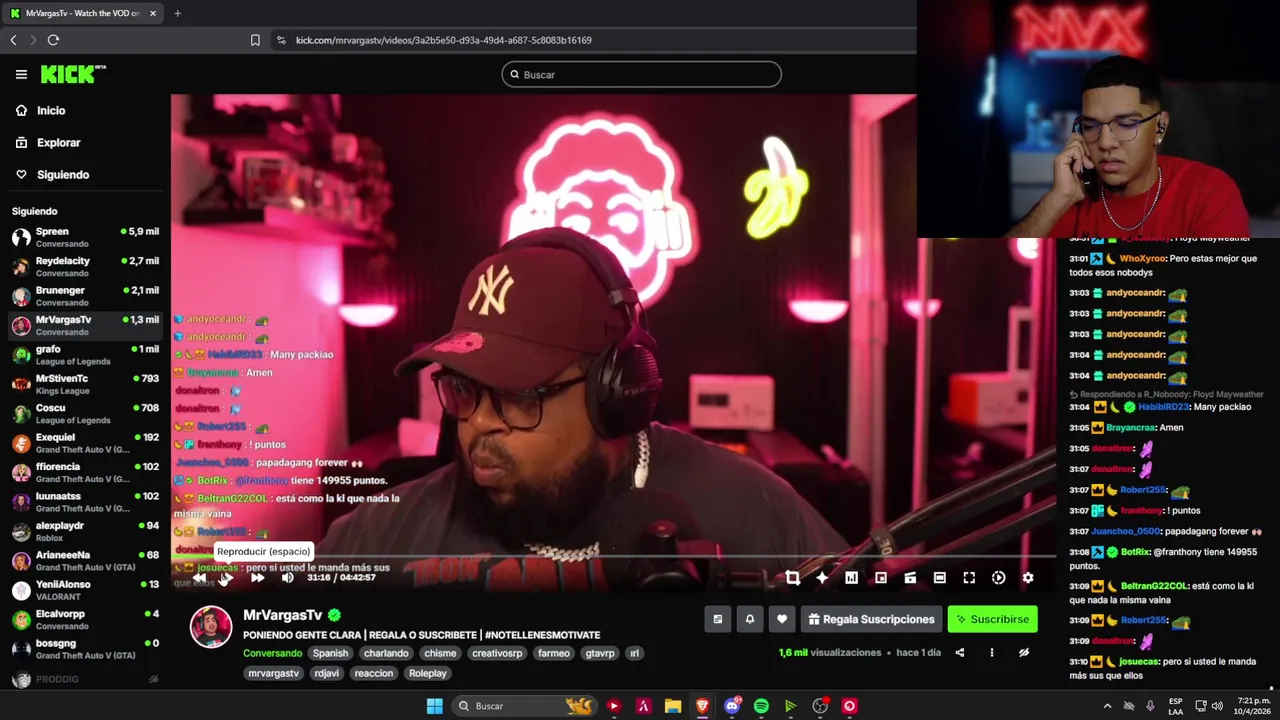Share the video with the share icon
This screenshot has height=720, width=1280.
coord(960,653)
